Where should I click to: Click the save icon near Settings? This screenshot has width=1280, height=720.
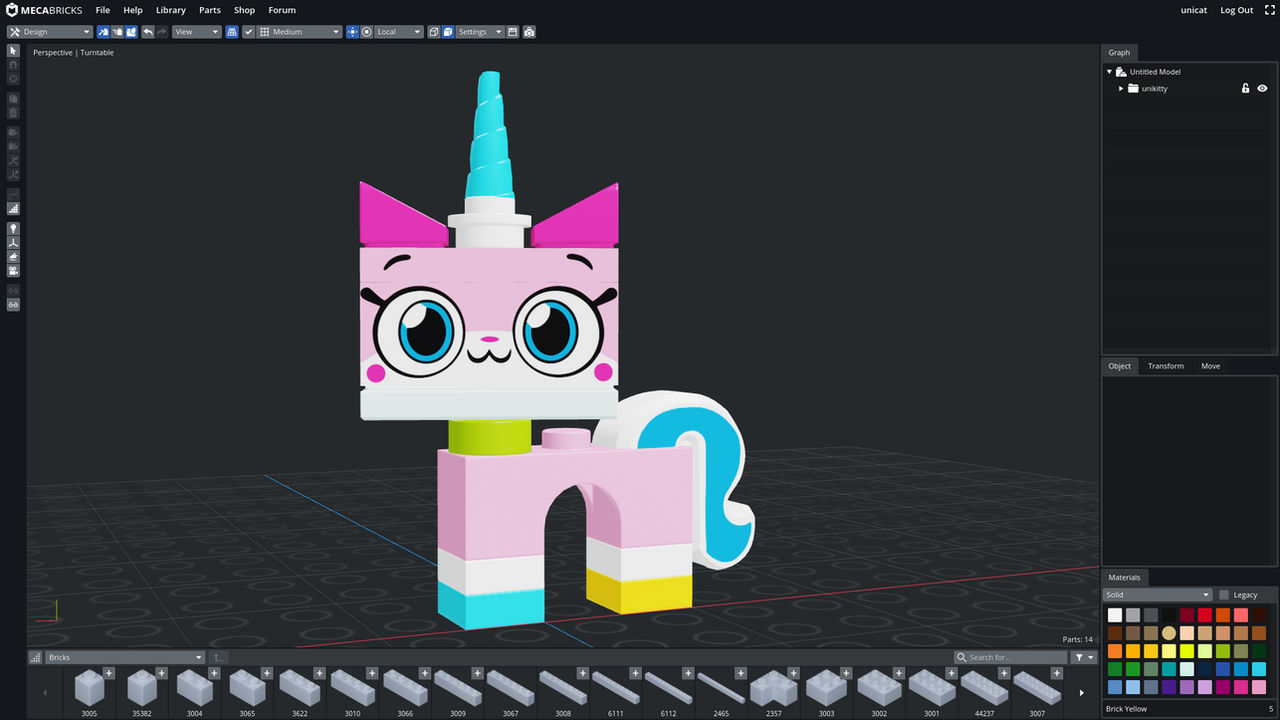click(512, 31)
